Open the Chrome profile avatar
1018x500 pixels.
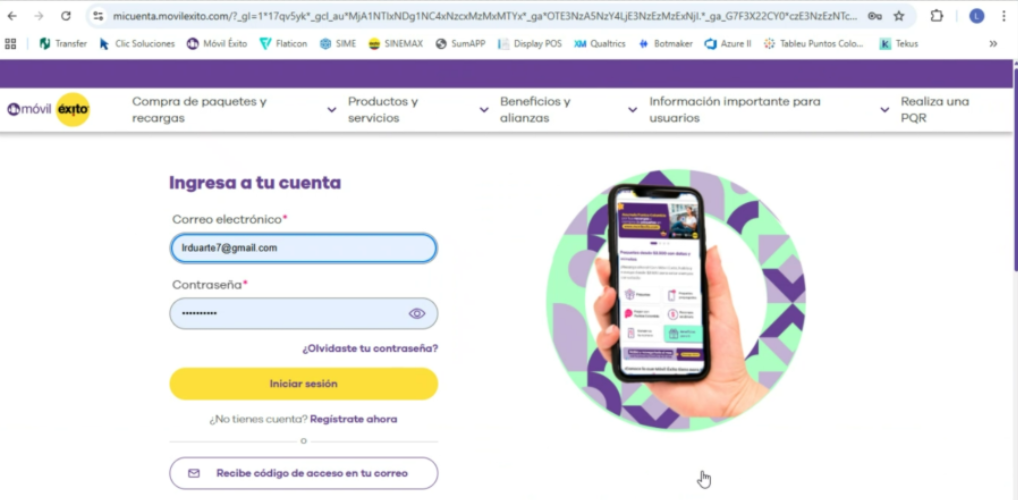(976, 16)
